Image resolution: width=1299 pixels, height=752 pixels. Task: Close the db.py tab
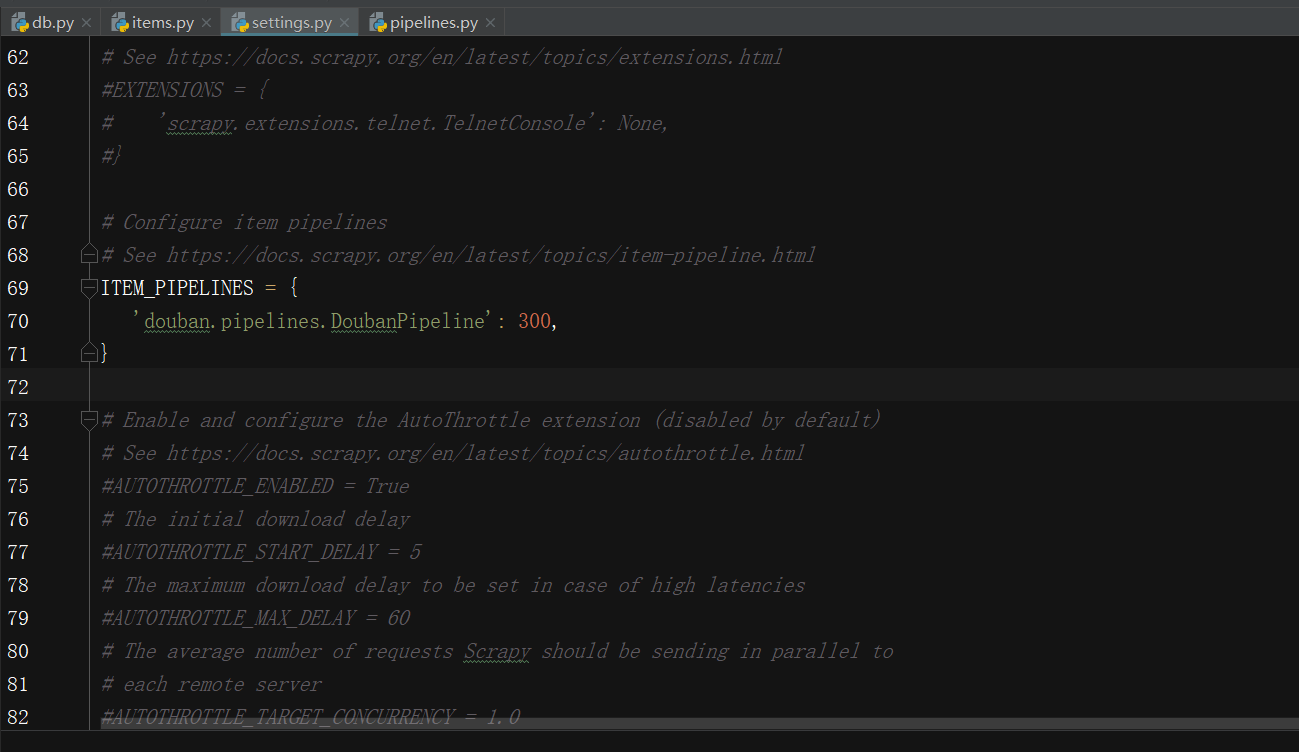(86, 23)
